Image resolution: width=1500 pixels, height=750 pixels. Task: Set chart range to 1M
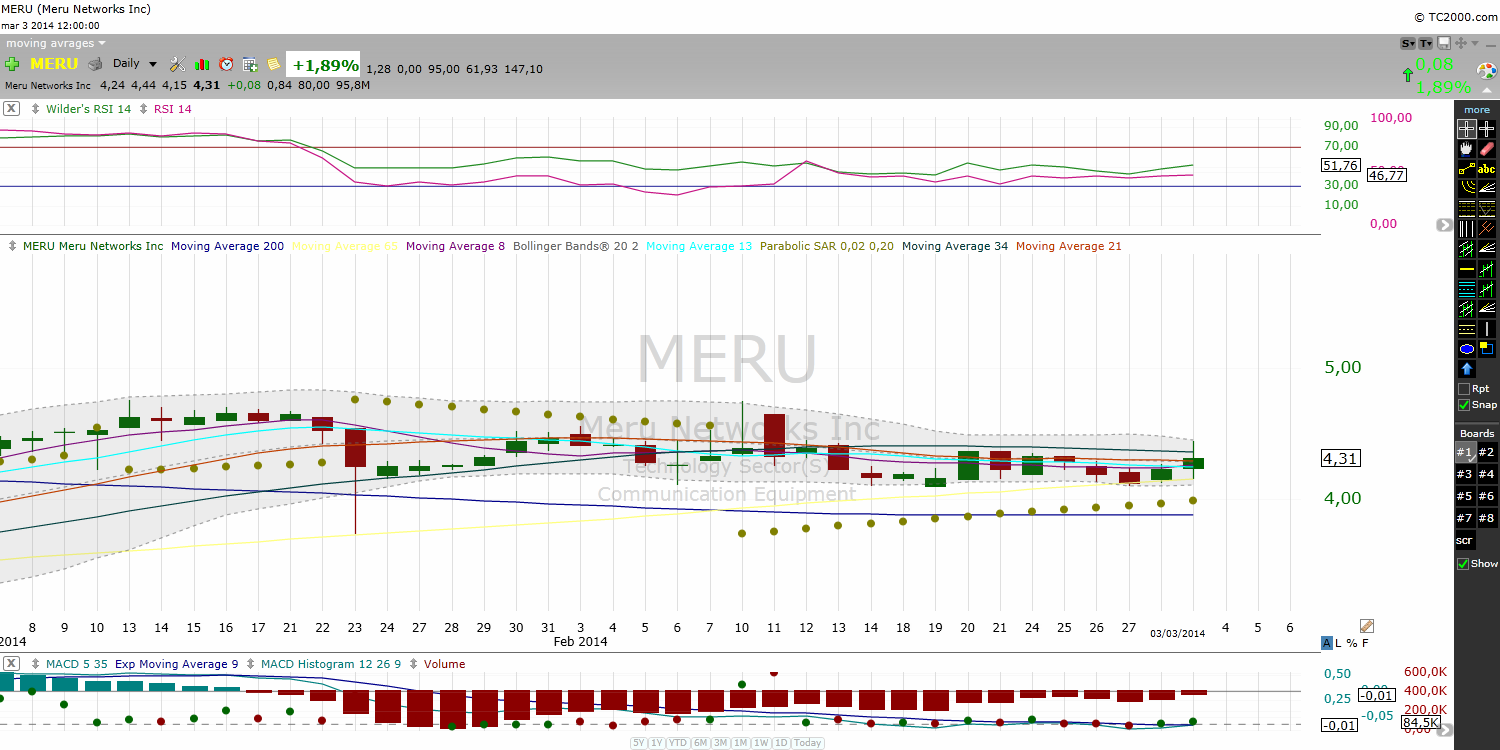click(x=741, y=743)
